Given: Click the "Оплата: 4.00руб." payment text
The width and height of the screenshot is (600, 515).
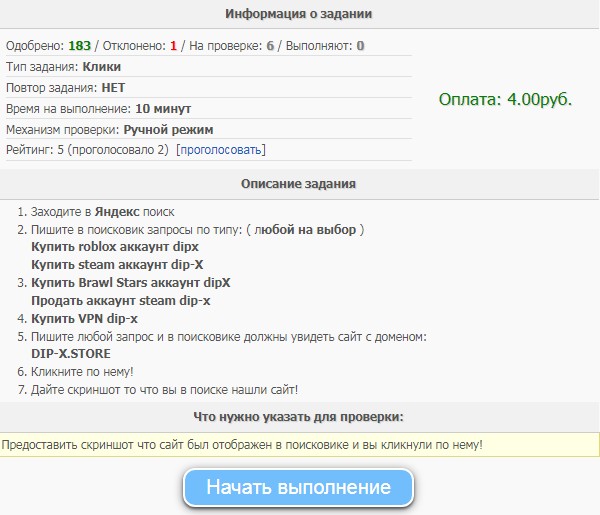Looking at the screenshot, I should pyautogui.click(x=505, y=100).
